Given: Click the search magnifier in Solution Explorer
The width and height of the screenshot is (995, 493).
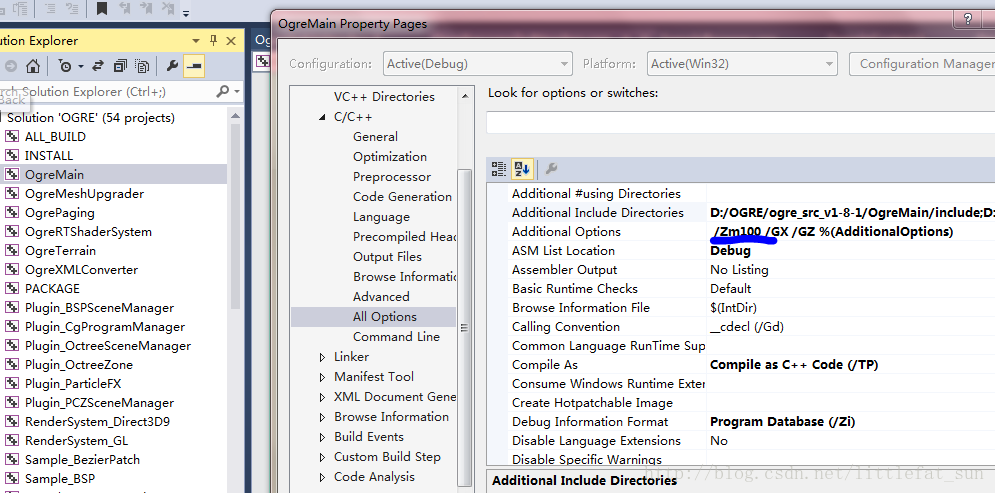Looking at the screenshot, I should click(x=222, y=91).
